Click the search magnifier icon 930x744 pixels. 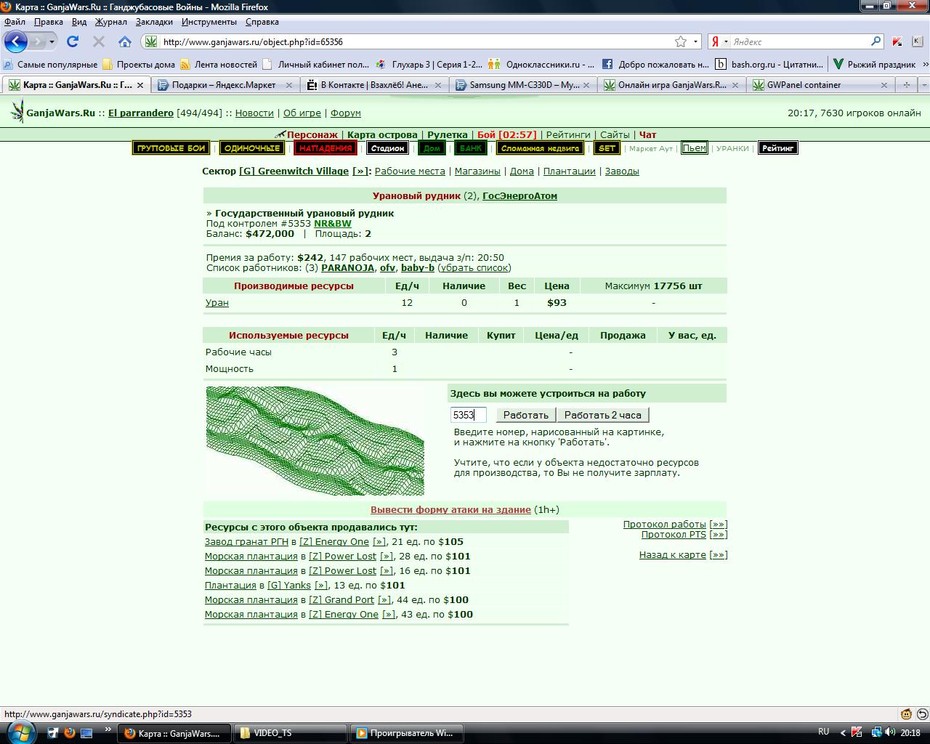pyautogui.click(x=875, y=42)
